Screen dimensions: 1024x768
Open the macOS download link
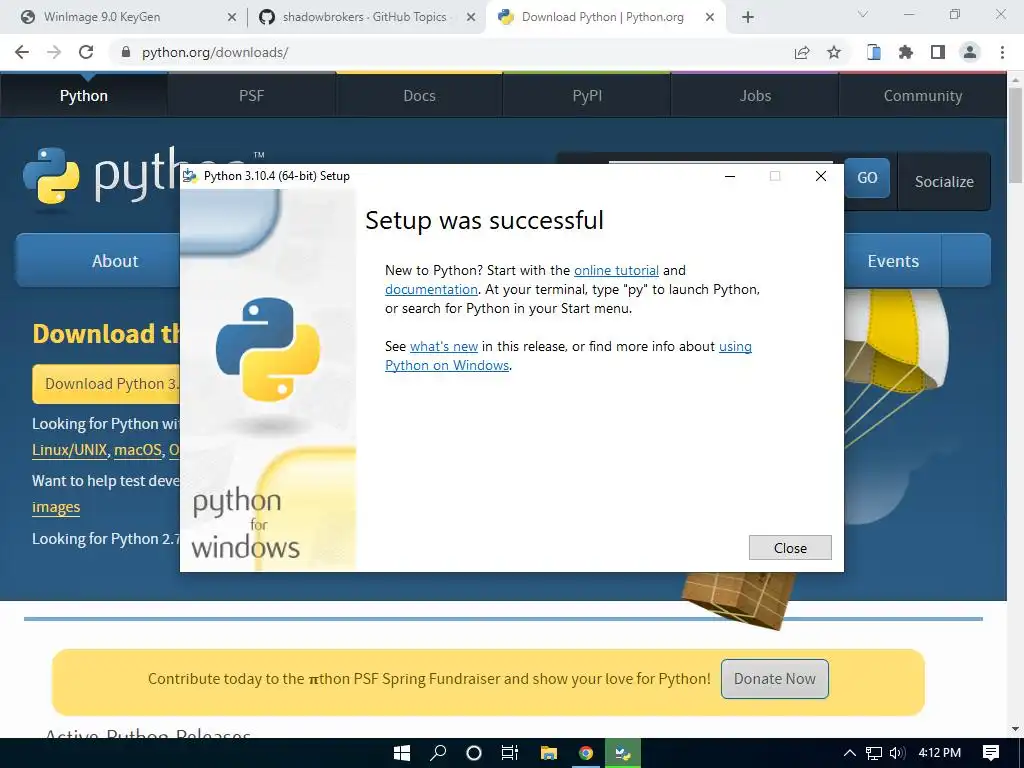click(138, 450)
